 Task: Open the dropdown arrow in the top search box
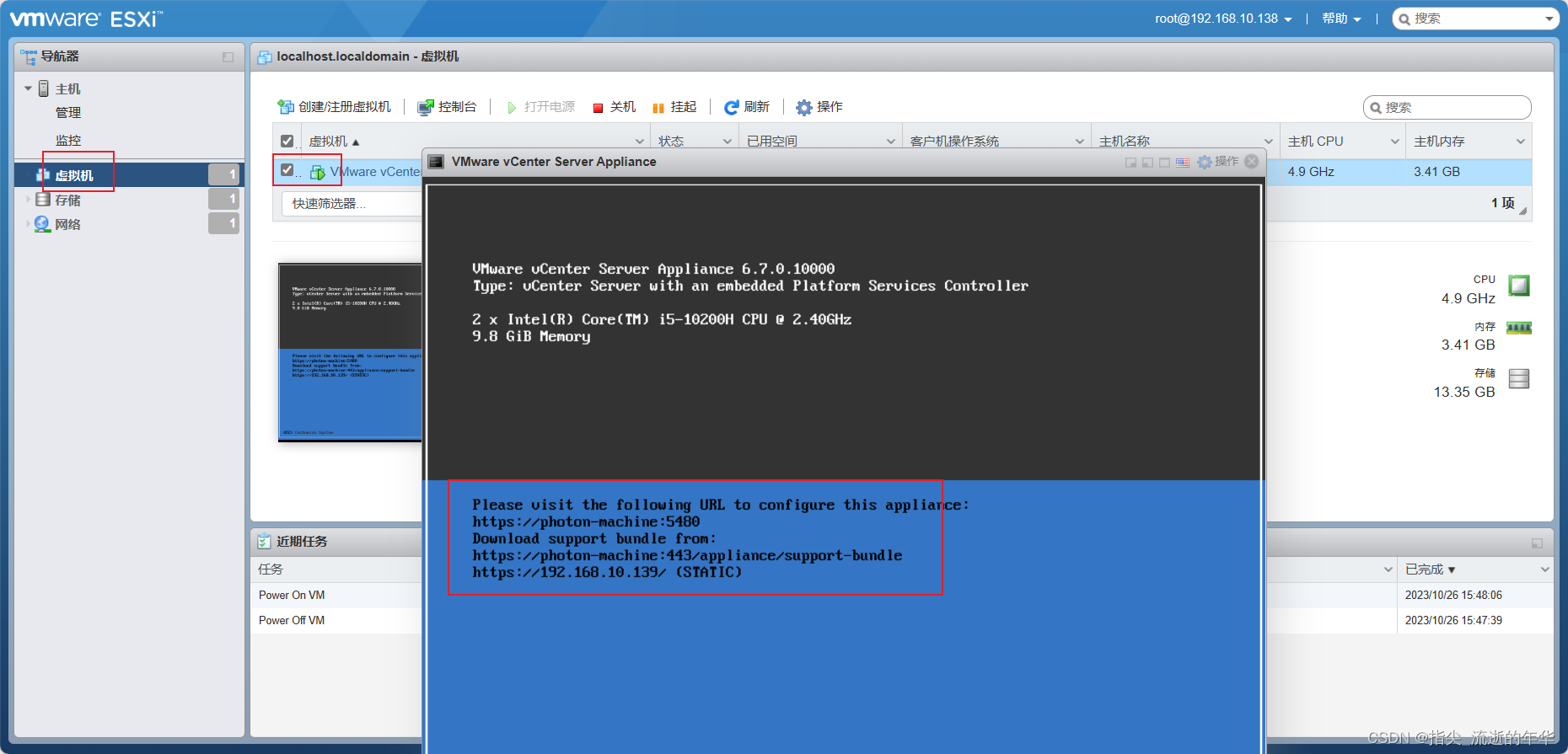coord(1549,19)
